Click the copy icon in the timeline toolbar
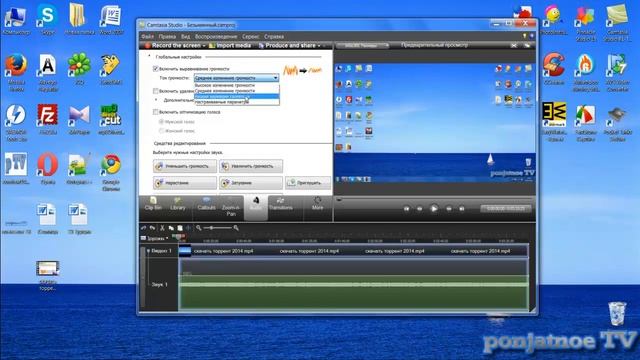This screenshot has width=640, height=360. 171,228
